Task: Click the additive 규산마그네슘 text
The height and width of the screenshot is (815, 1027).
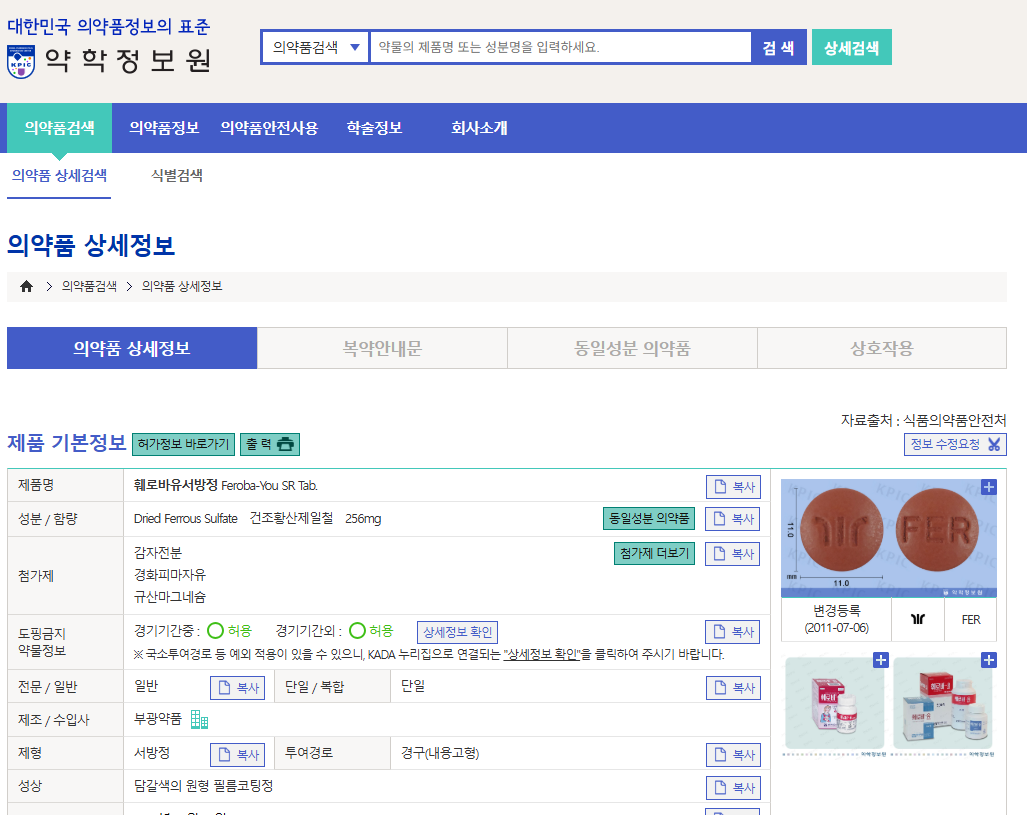Action: pyautogui.click(x=170, y=597)
